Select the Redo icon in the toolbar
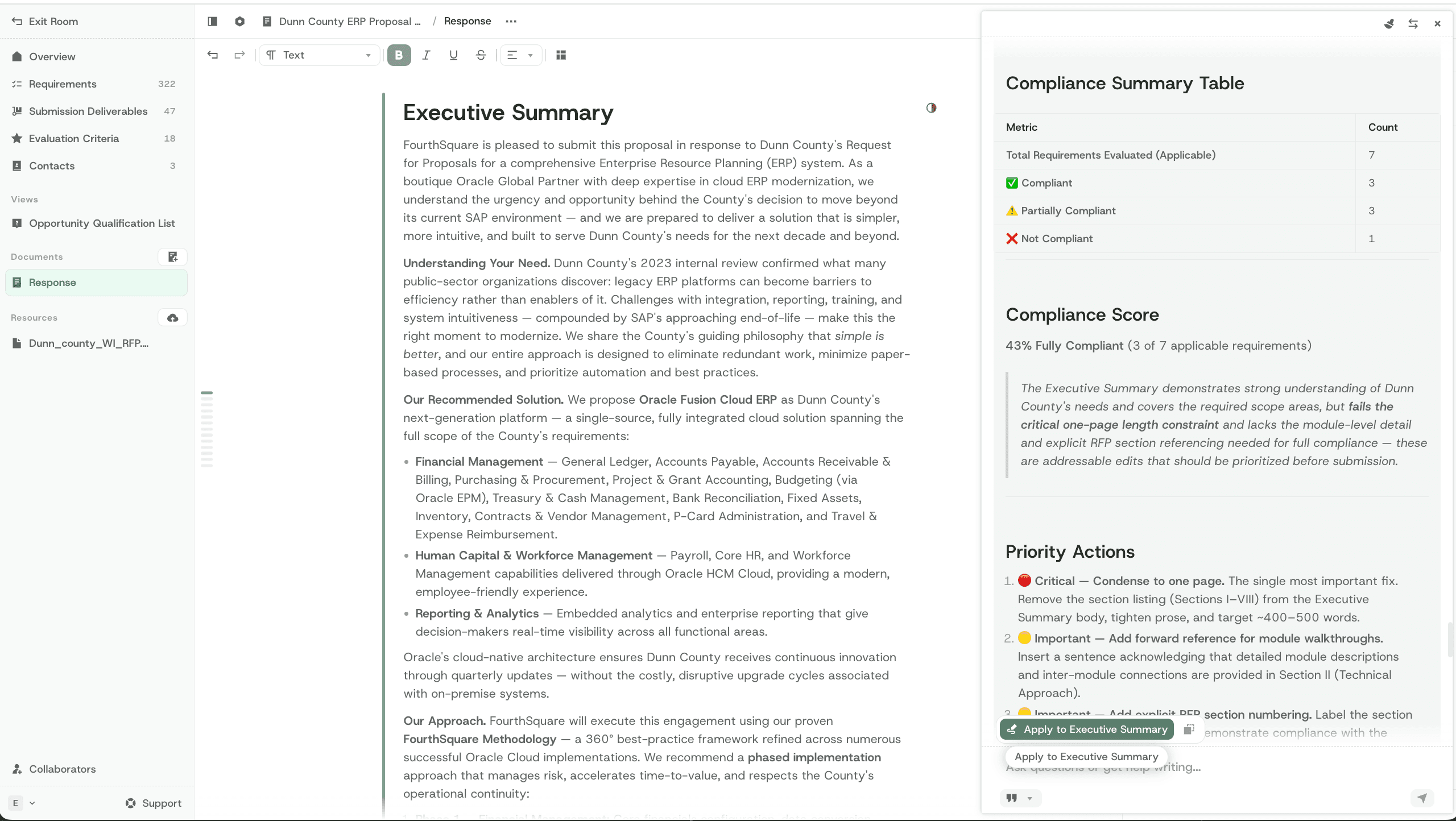1456x821 pixels. (x=239, y=55)
